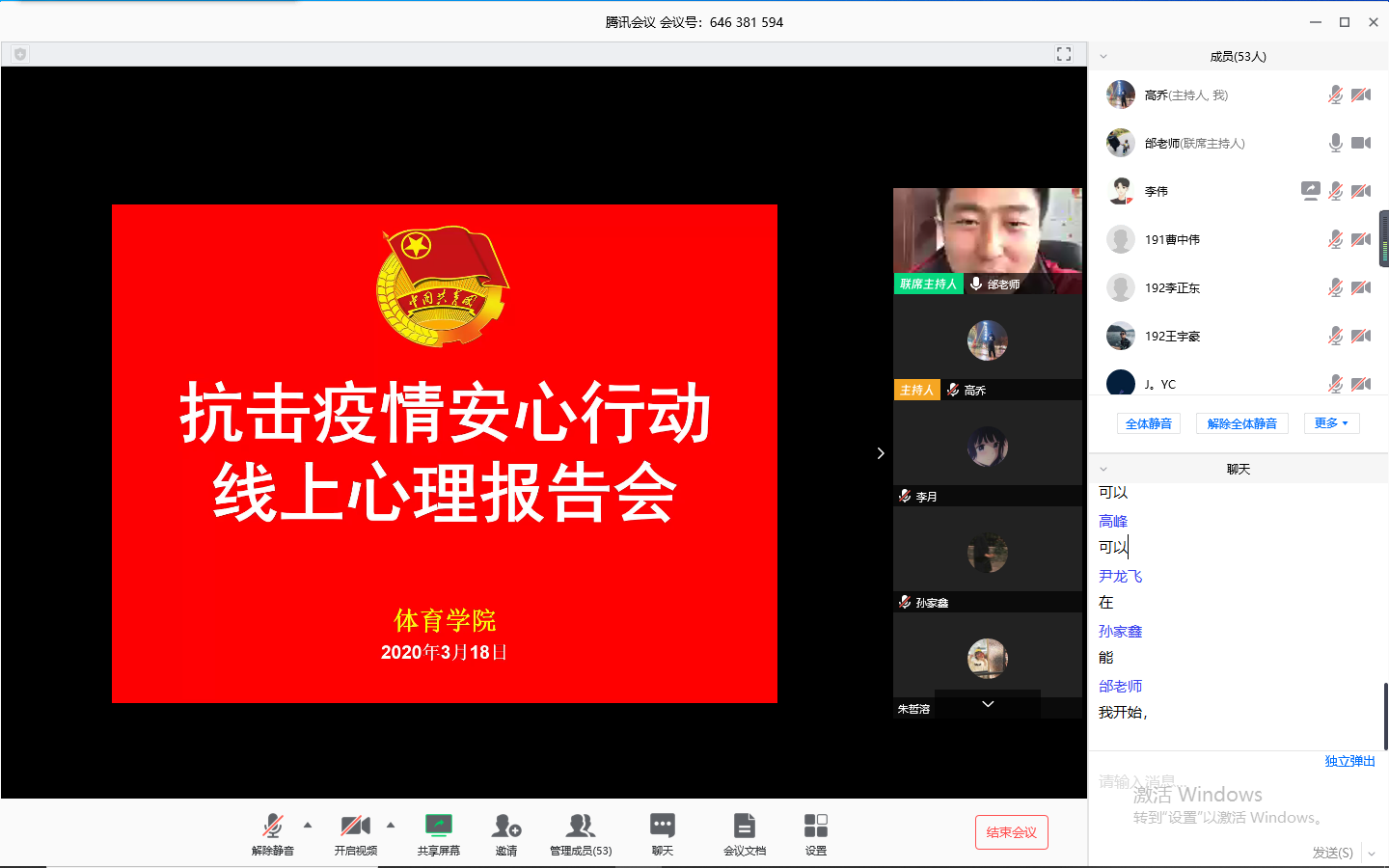Open 管理成员(53) members panel
The height and width of the screenshot is (868, 1389).
[581, 834]
